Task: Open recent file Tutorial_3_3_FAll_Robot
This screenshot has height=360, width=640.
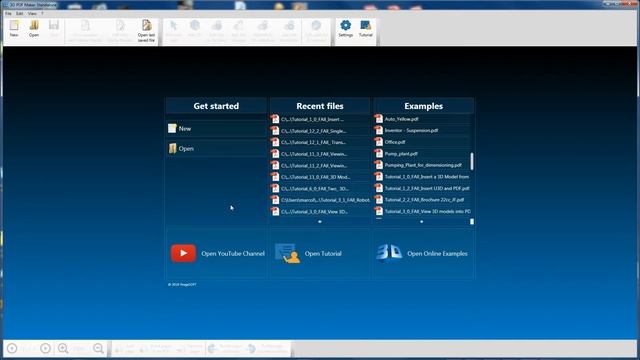Action: [320, 200]
